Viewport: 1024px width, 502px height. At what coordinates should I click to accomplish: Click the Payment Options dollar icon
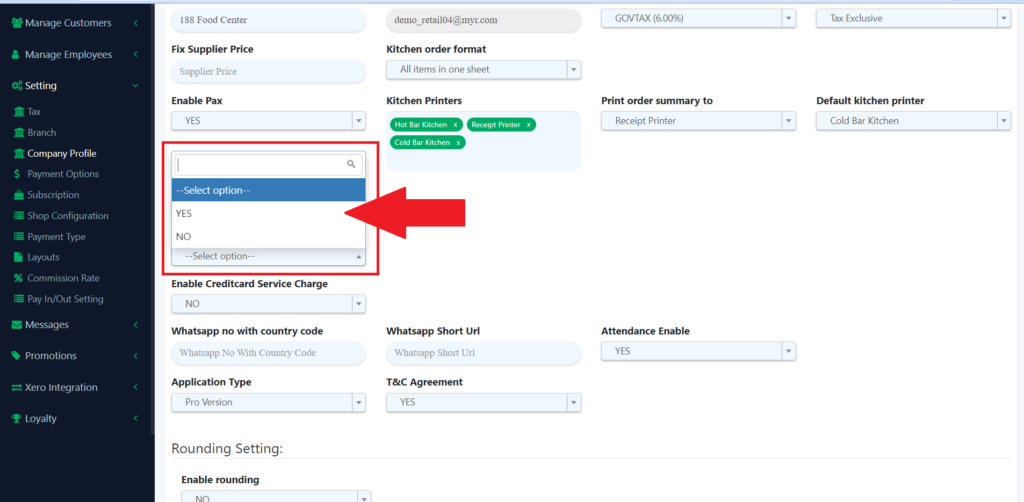tap(18, 174)
